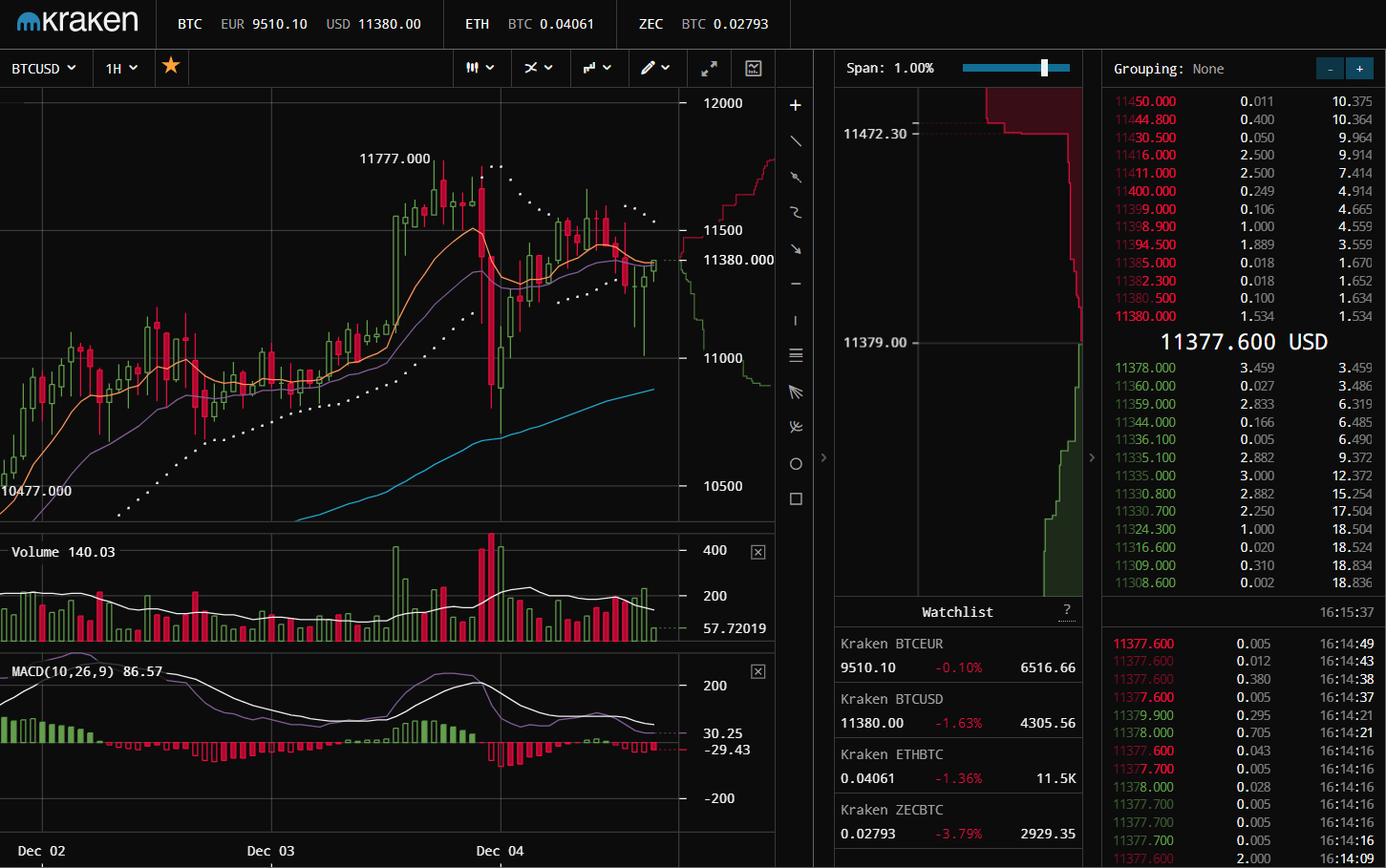Select the parallel lines Fibonacci tool

point(796,355)
